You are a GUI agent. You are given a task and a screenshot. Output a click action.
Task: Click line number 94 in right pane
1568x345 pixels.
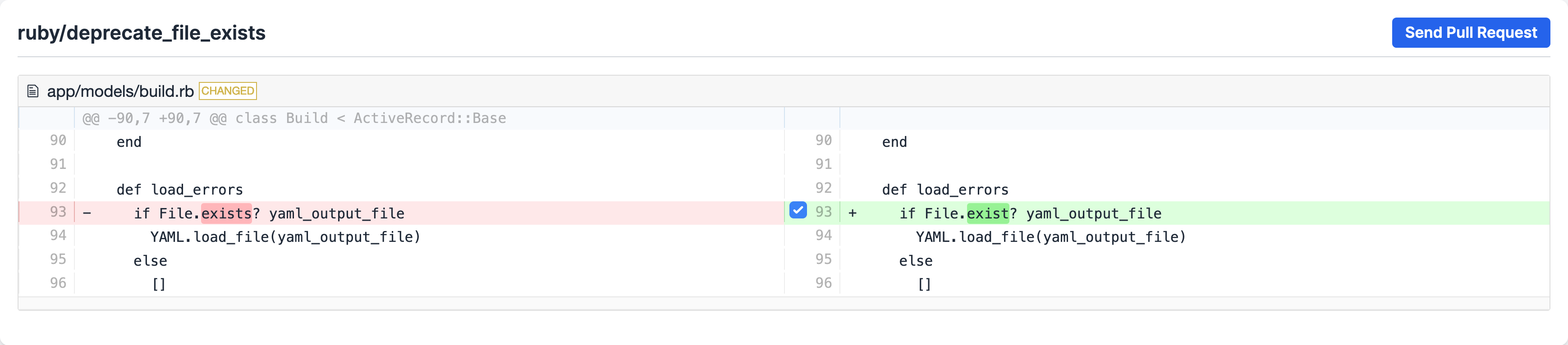click(x=823, y=236)
